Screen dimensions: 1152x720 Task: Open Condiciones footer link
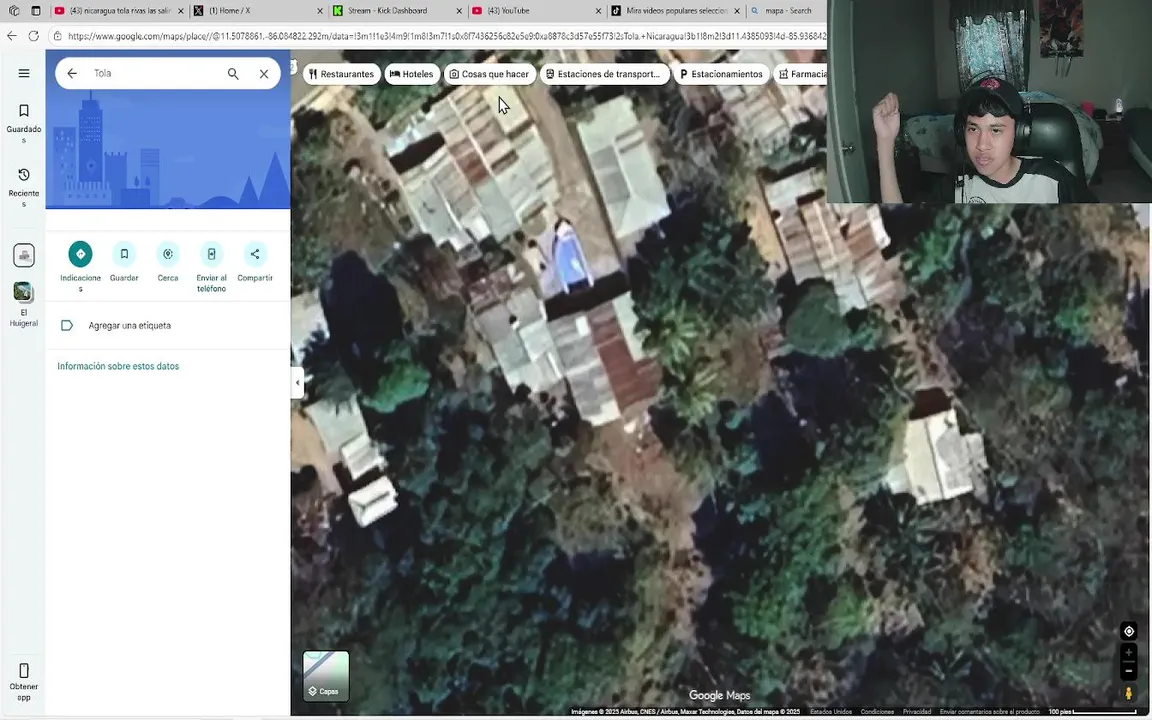(877, 712)
